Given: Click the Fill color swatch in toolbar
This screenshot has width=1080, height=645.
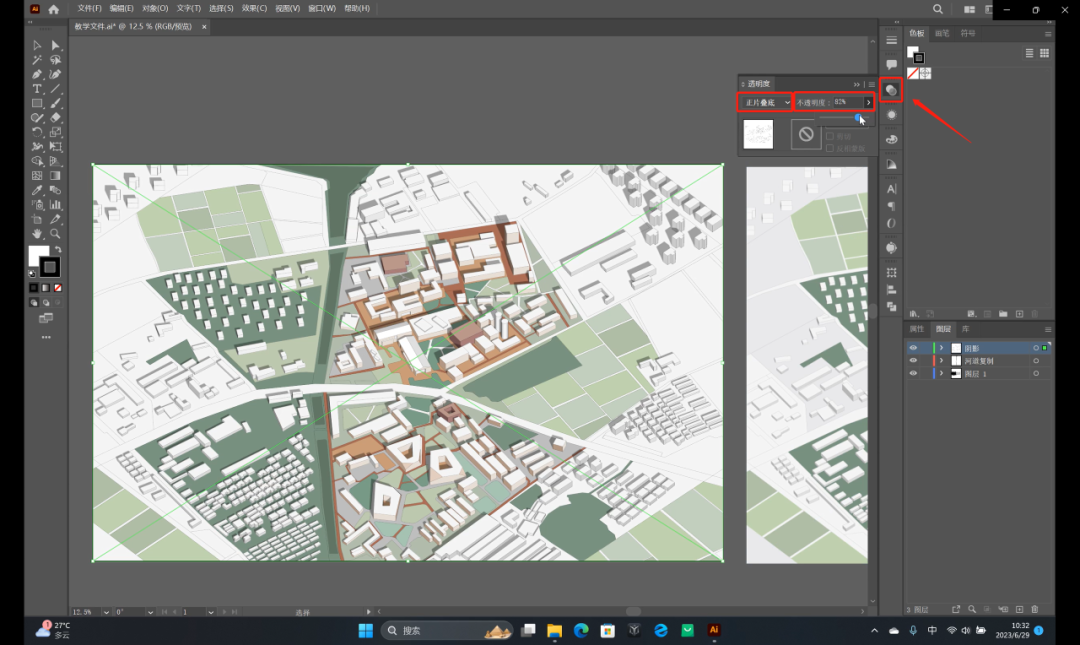Looking at the screenshot, I should (x=39, y=256).
